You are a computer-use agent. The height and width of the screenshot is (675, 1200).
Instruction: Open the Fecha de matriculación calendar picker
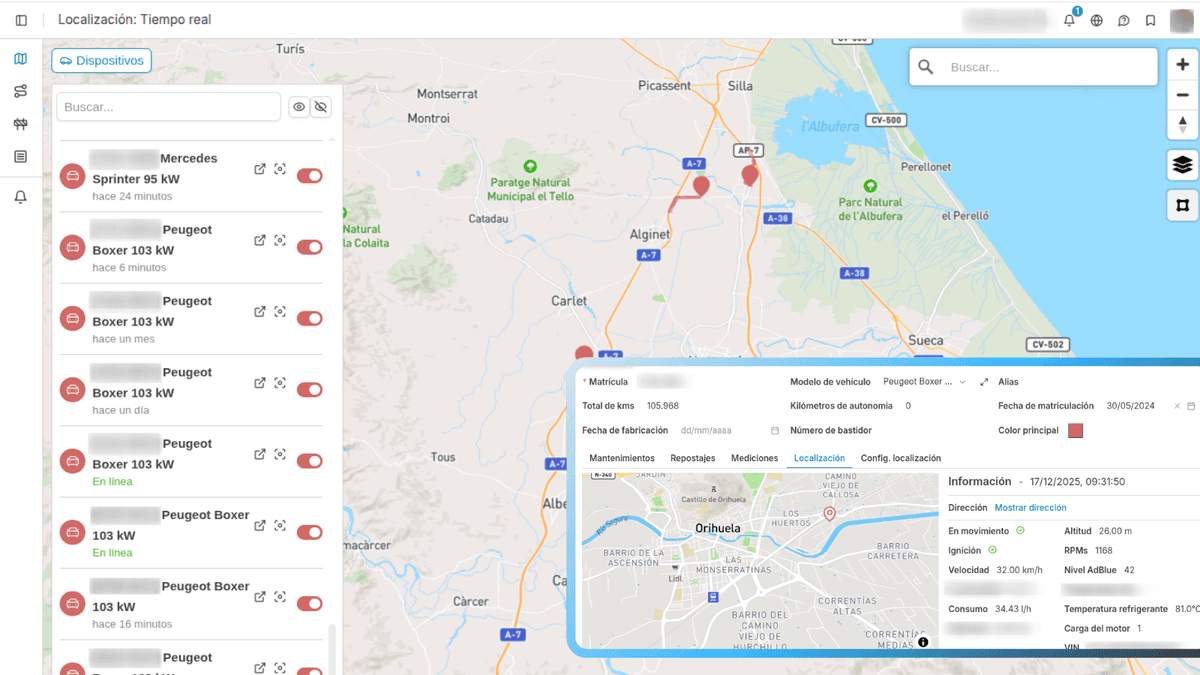click(1191, 406)
